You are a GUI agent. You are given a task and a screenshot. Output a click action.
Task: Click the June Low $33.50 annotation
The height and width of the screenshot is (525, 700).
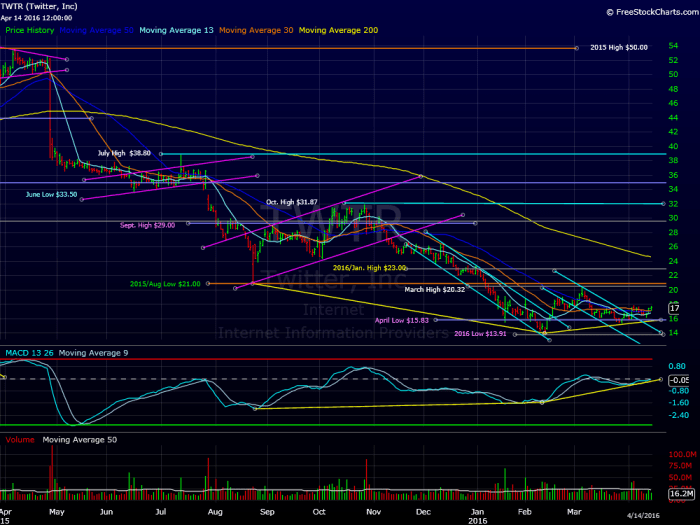[x=51, y=195]
